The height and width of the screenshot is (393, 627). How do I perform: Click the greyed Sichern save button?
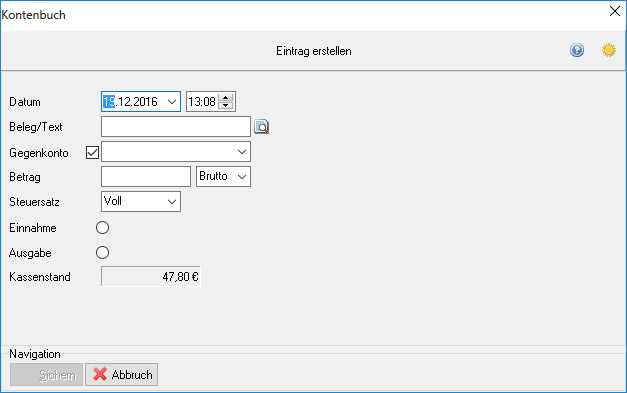click(46, 375)
